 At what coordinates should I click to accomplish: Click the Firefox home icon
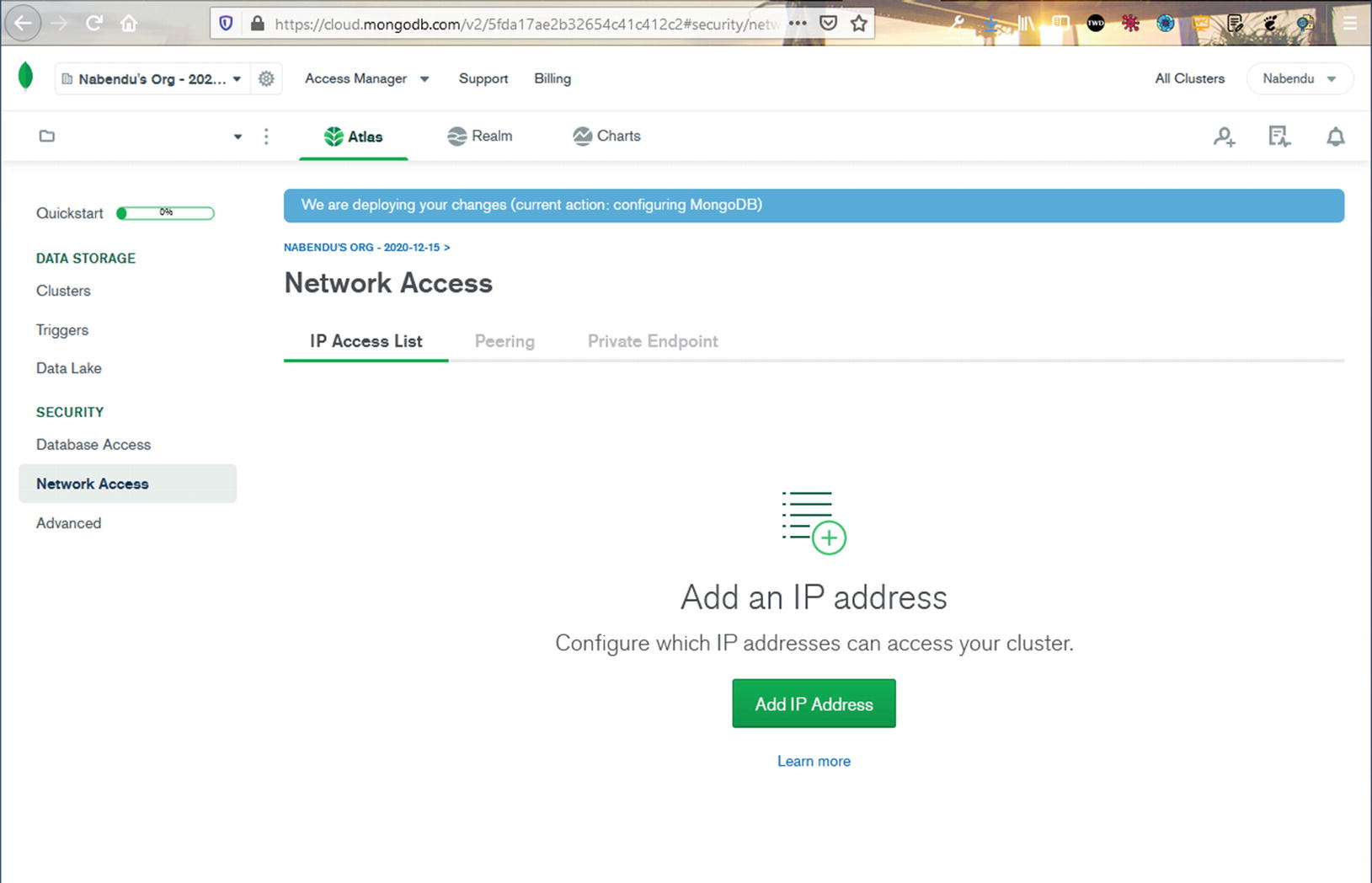pyautogui.click(x=129, y=24)
